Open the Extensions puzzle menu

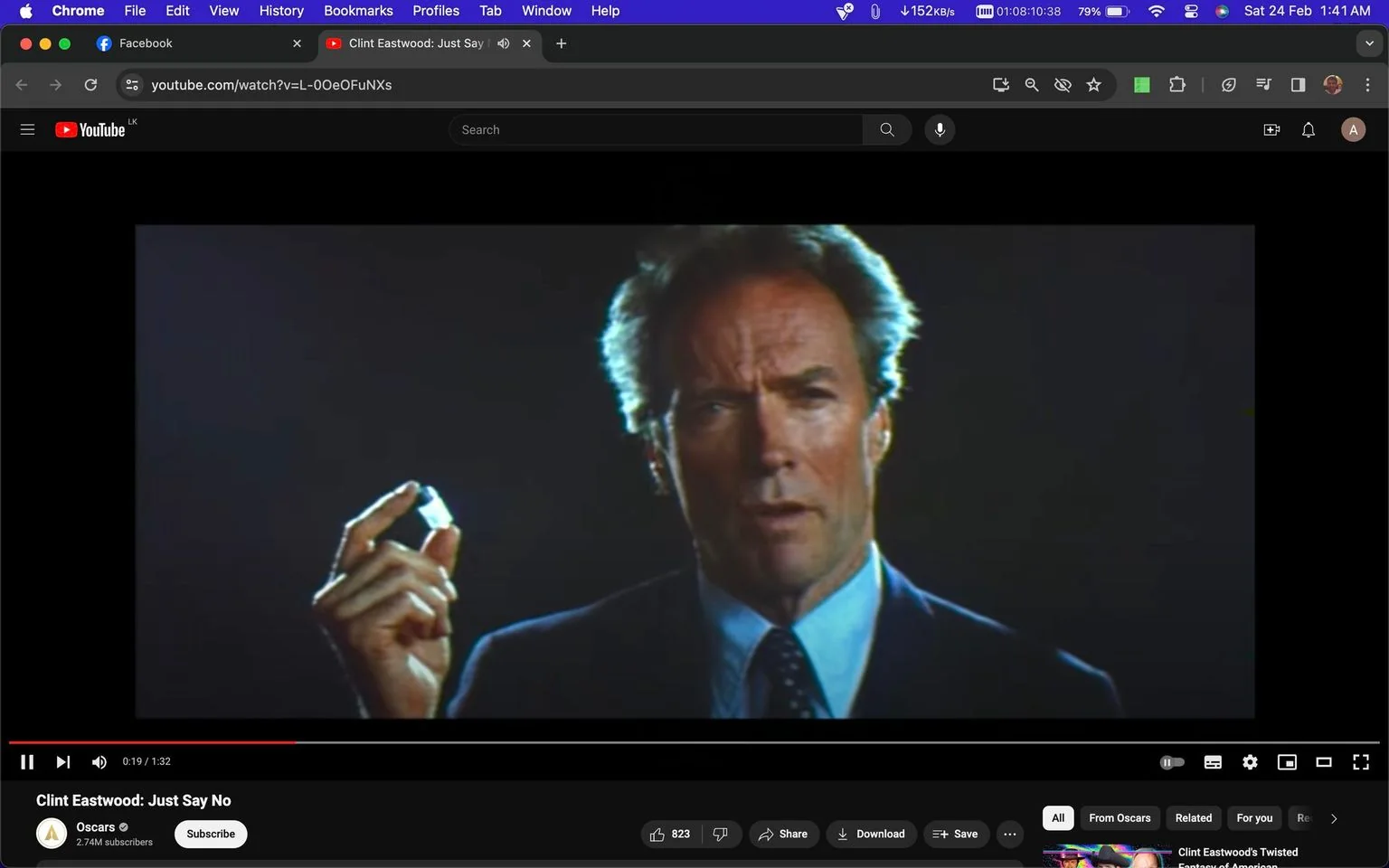1176,85
